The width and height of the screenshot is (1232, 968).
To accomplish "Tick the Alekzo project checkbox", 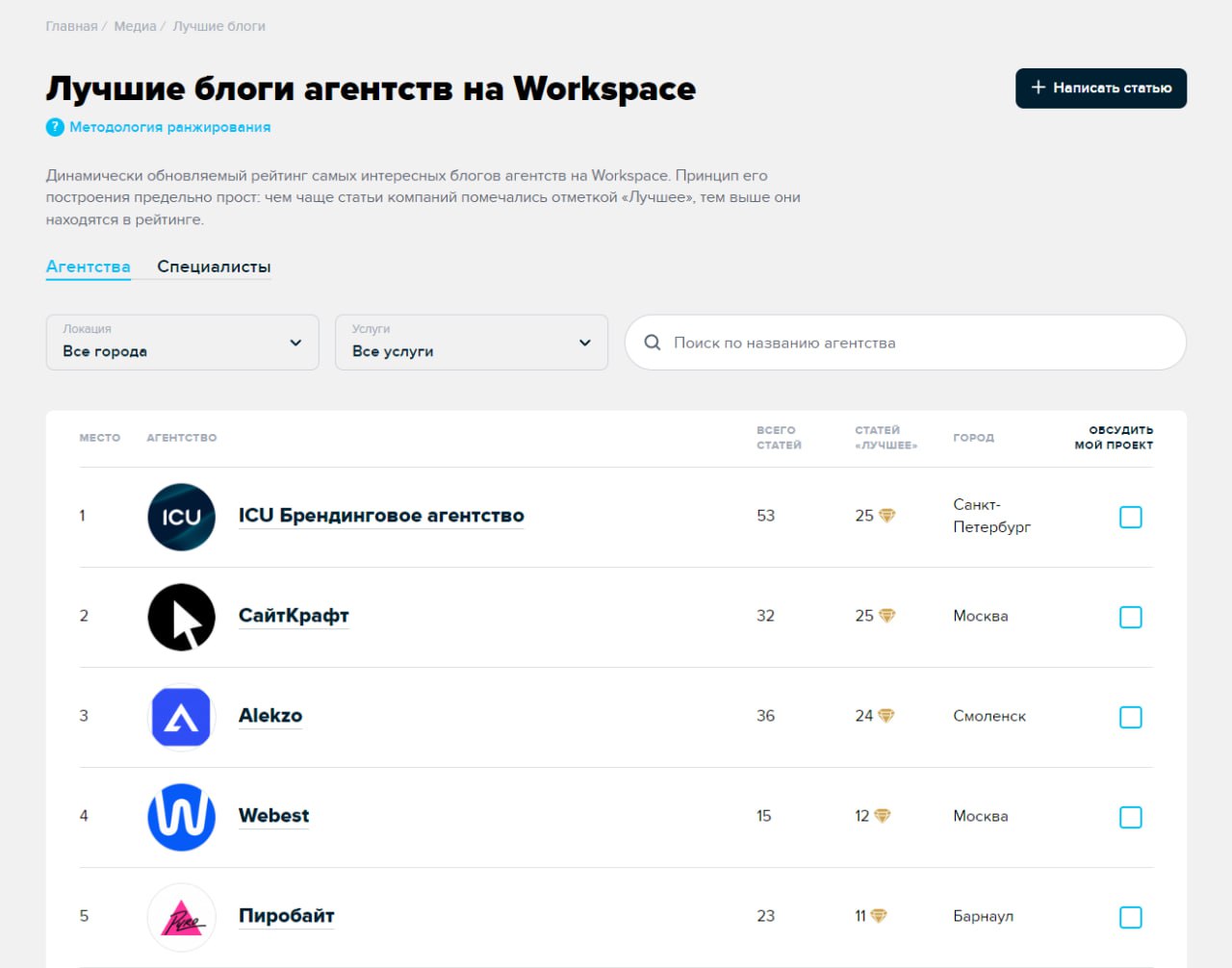I will [x=1131, y=717].
